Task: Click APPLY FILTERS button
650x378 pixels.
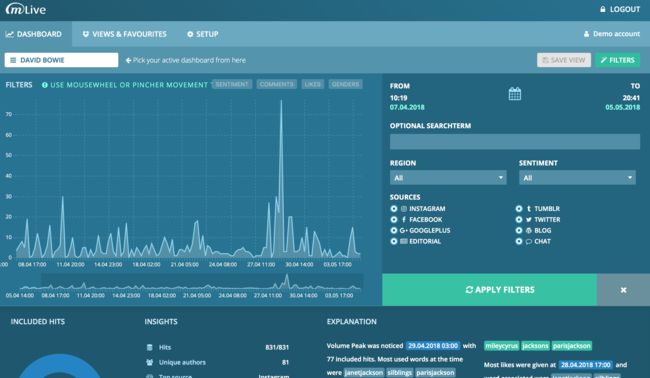Action: point(489,290)
